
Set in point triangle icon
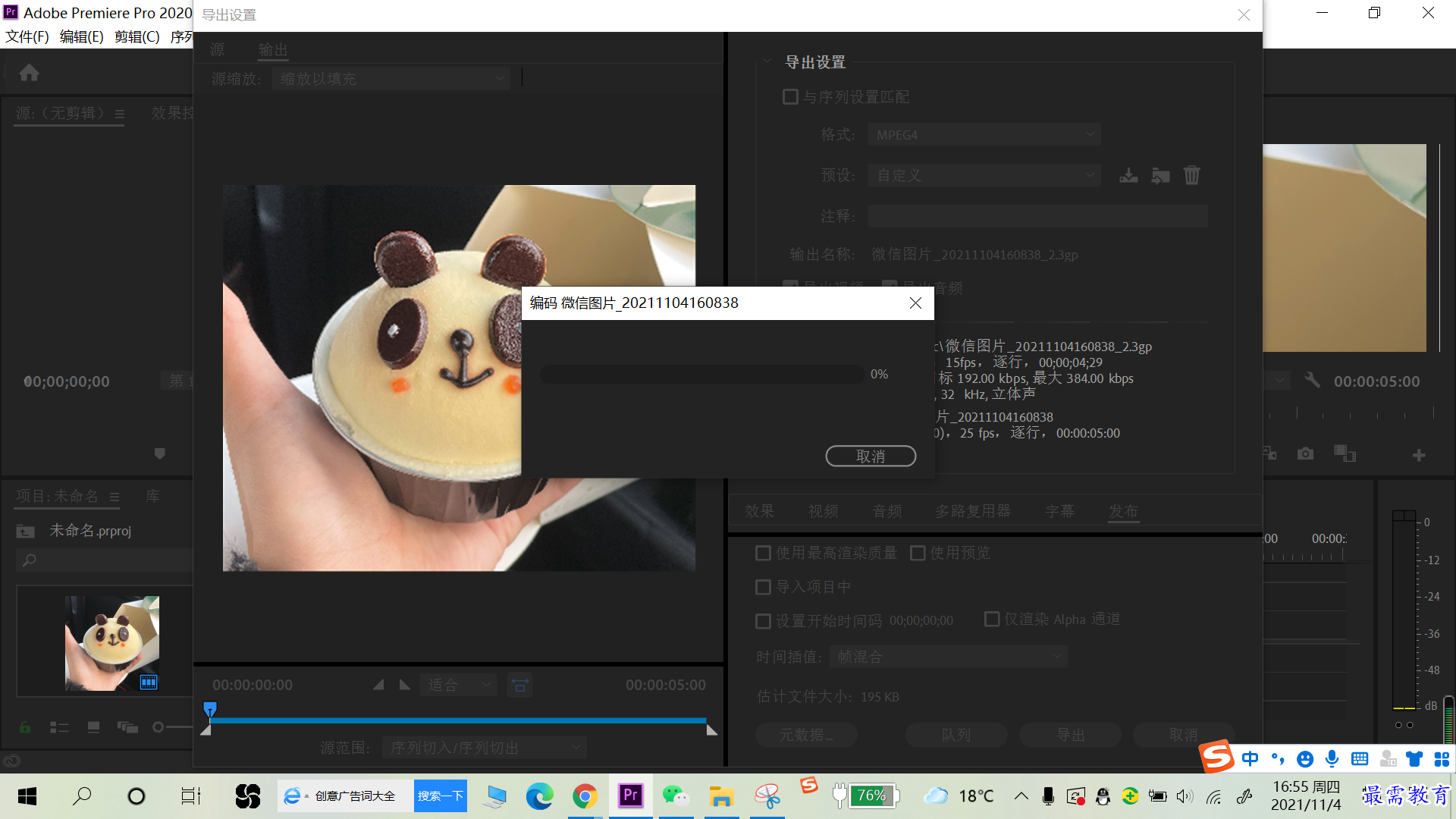click(x=378, y=685)
